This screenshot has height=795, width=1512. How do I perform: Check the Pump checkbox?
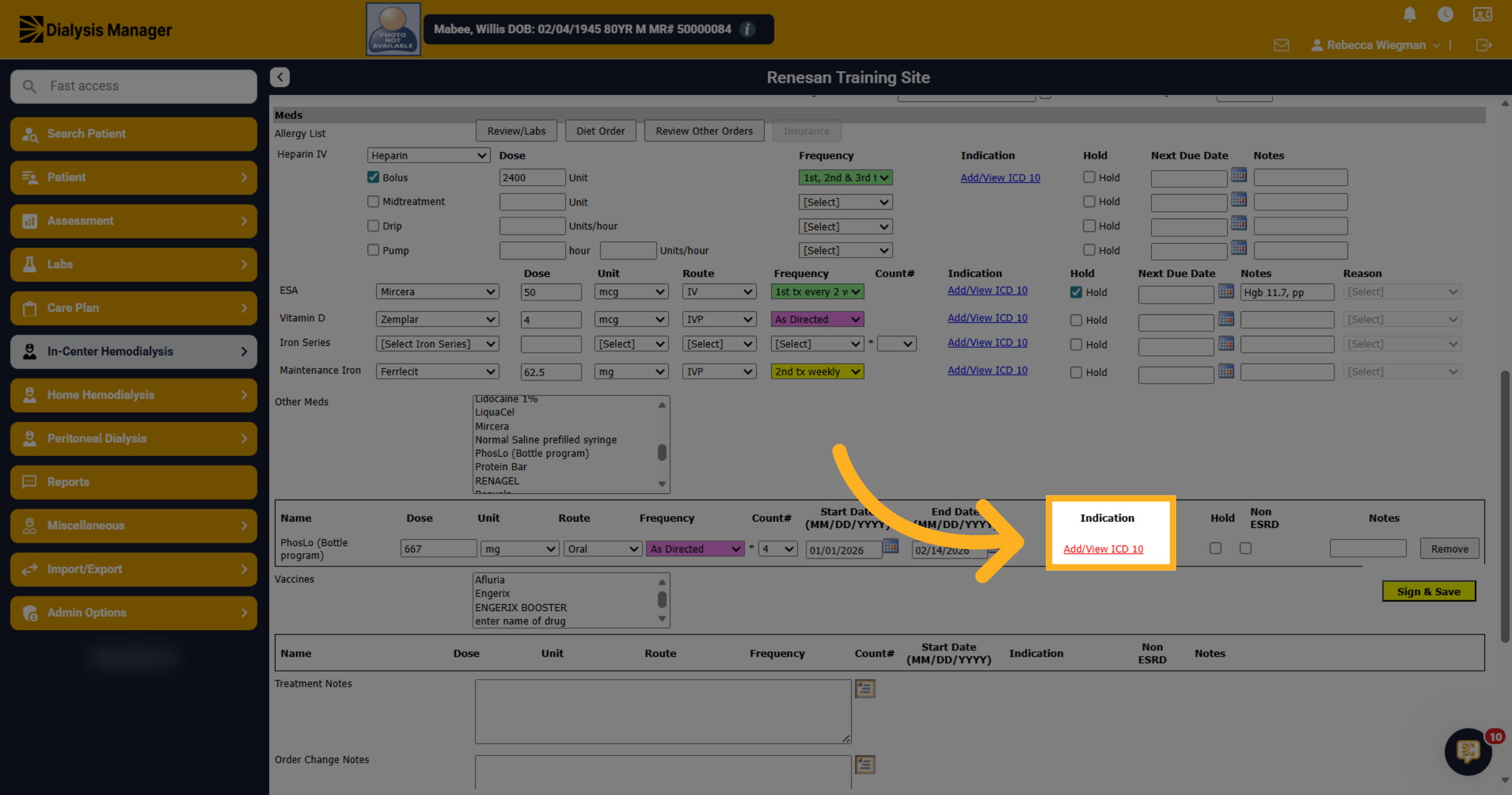[373, 250]
